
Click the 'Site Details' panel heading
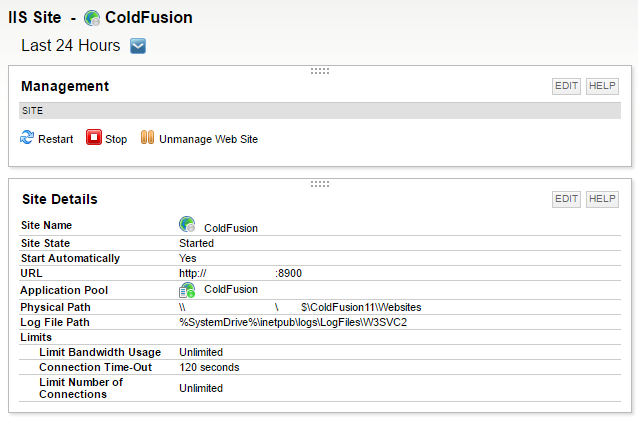[60, 199]
